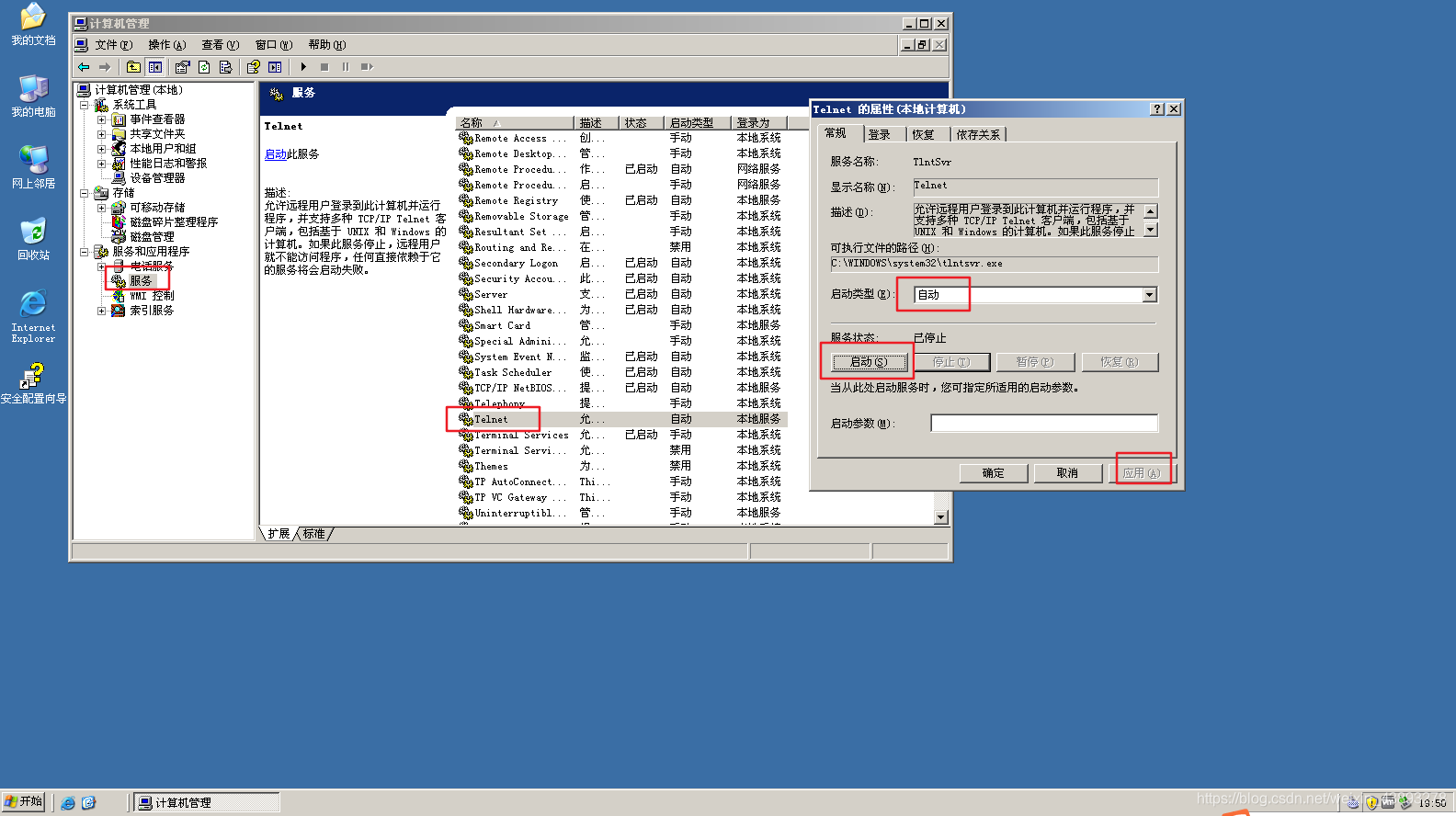The image size is (1456, 816).
Task: Select the Themes service row
Action: [x=622, y=466]
